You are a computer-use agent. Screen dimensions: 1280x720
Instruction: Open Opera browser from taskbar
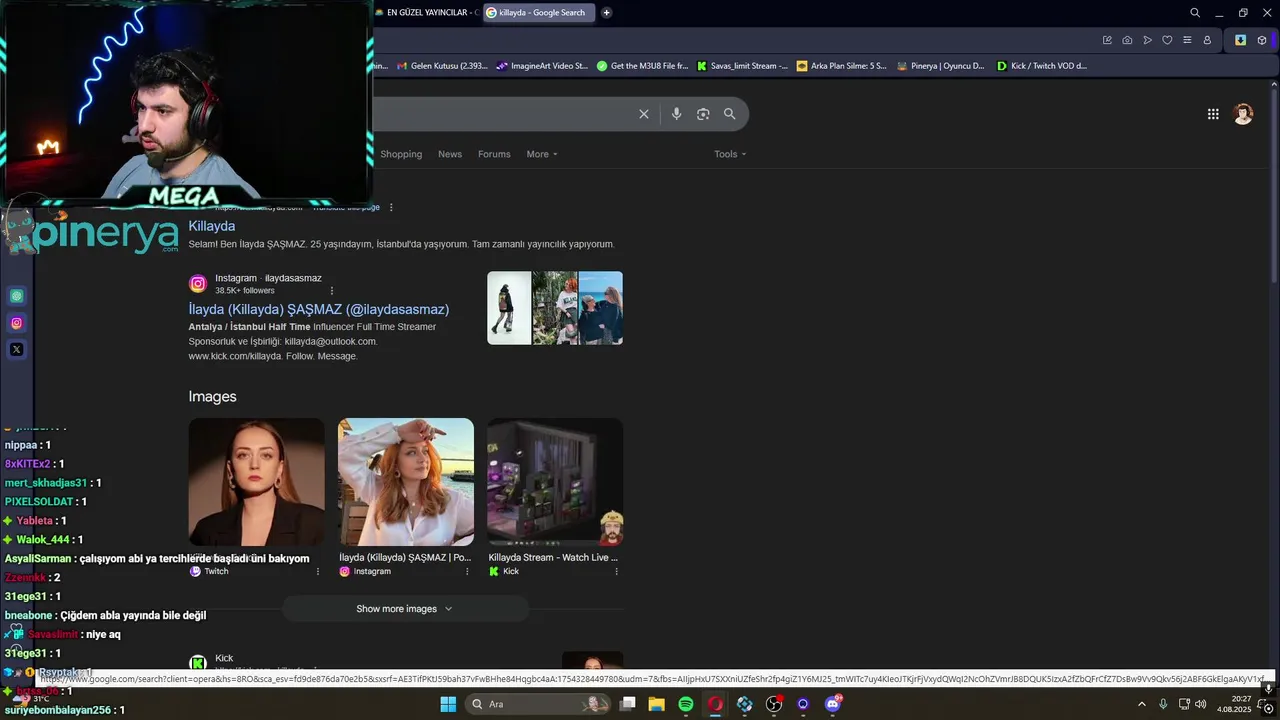click(715, 704)
